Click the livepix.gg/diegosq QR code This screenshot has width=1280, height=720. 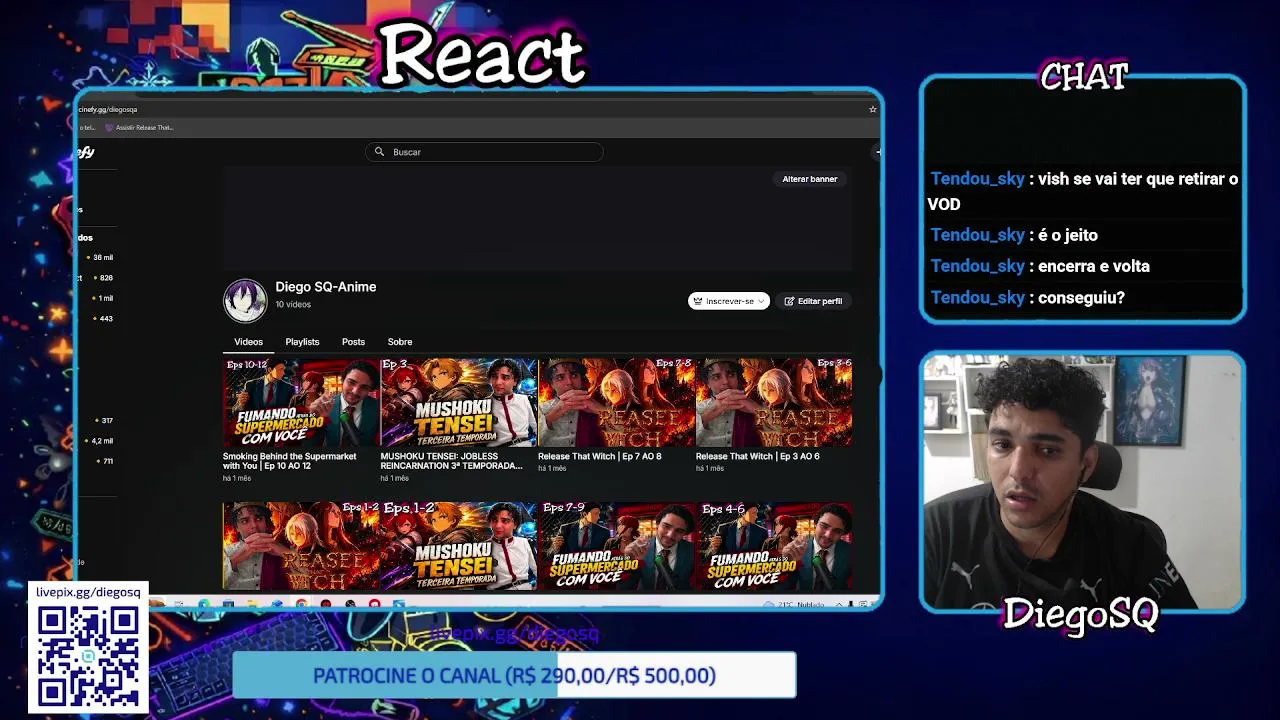point(88,656)
